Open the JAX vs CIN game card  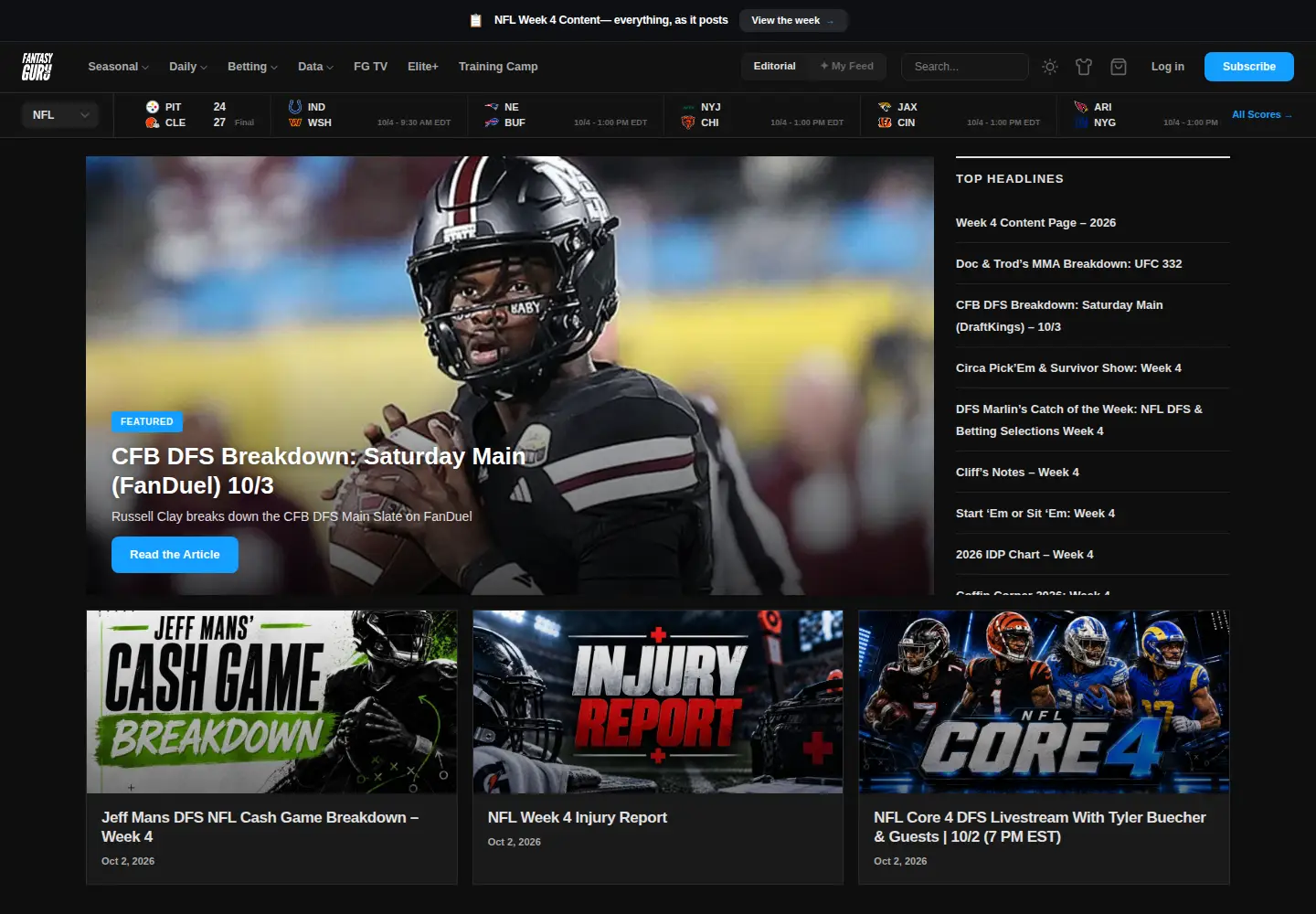[959, 115]
